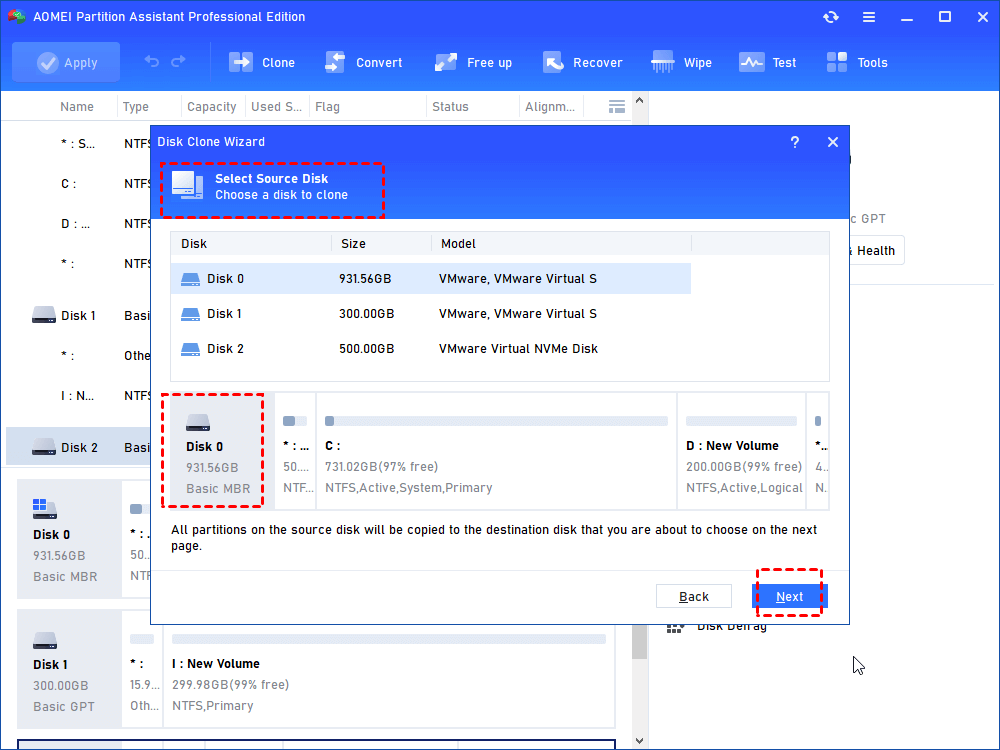Viewport: 1000px width, 750px height.
Task: Open the Free up tool
Action: pos(473,61)
